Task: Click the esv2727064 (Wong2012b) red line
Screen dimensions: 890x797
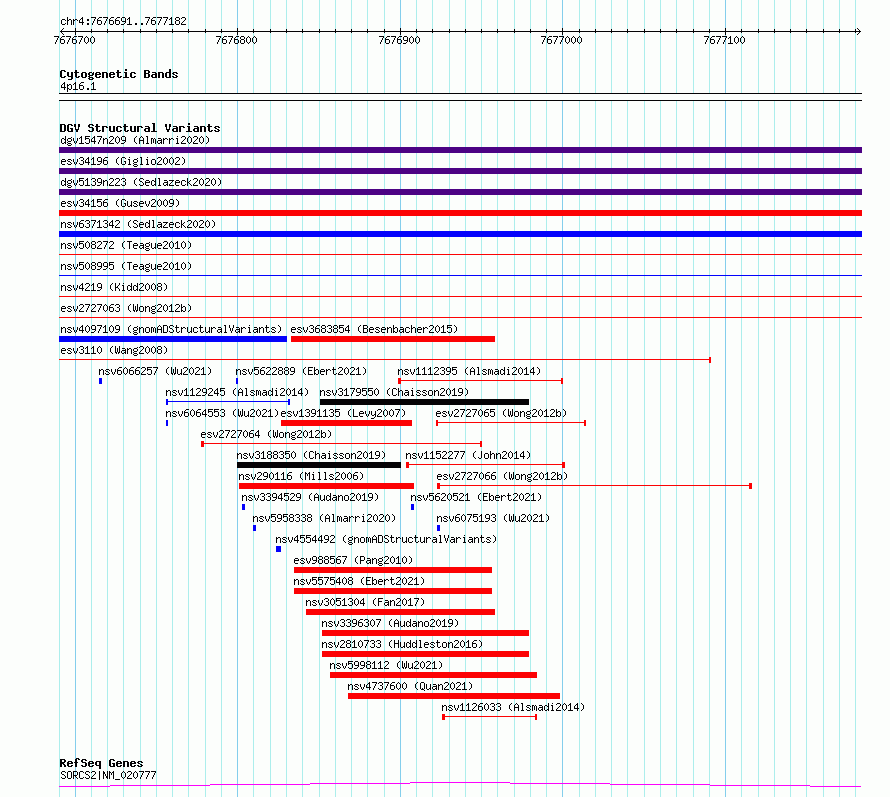Action: coord(342,444)
